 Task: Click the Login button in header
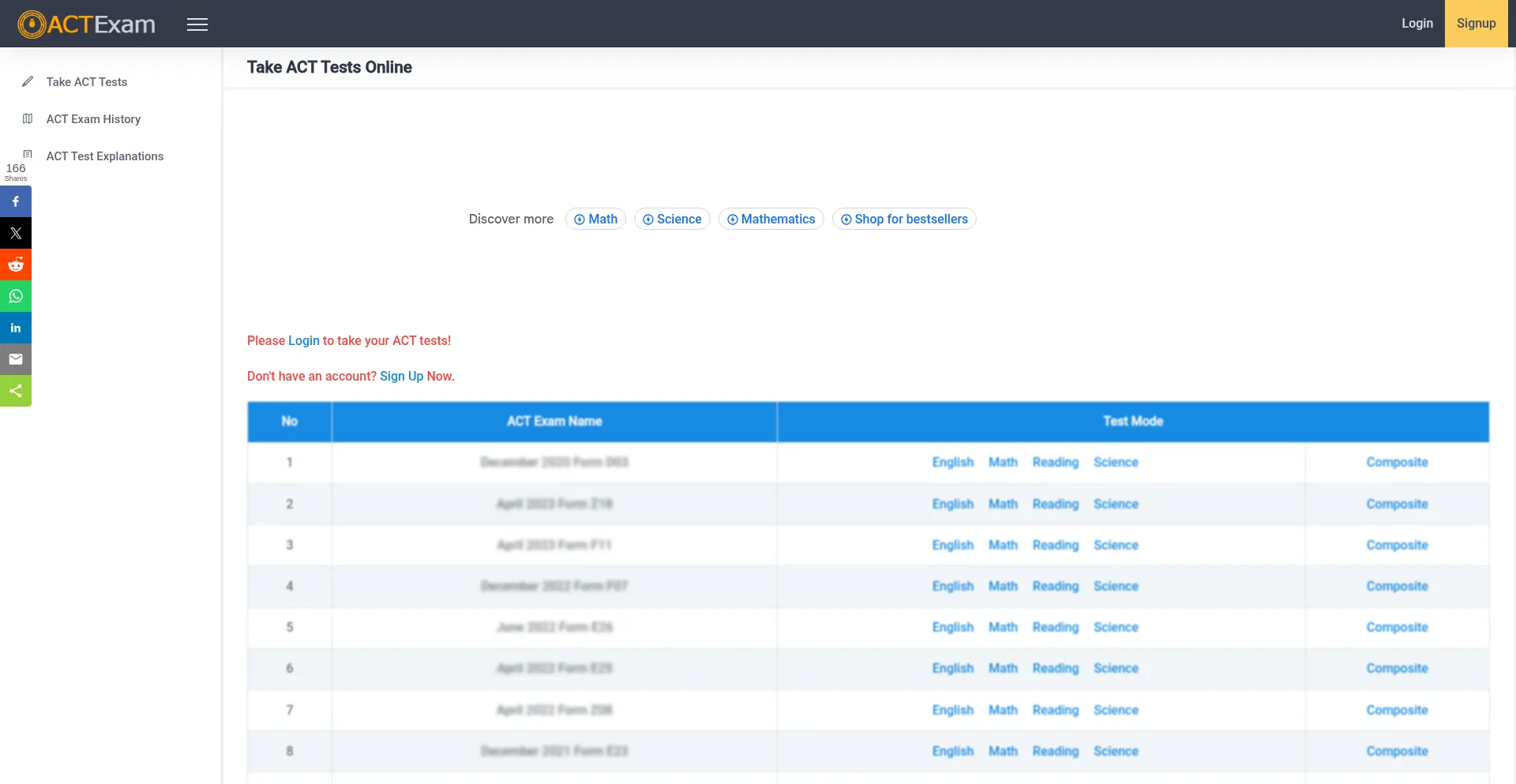click(x=1417, y=24)
